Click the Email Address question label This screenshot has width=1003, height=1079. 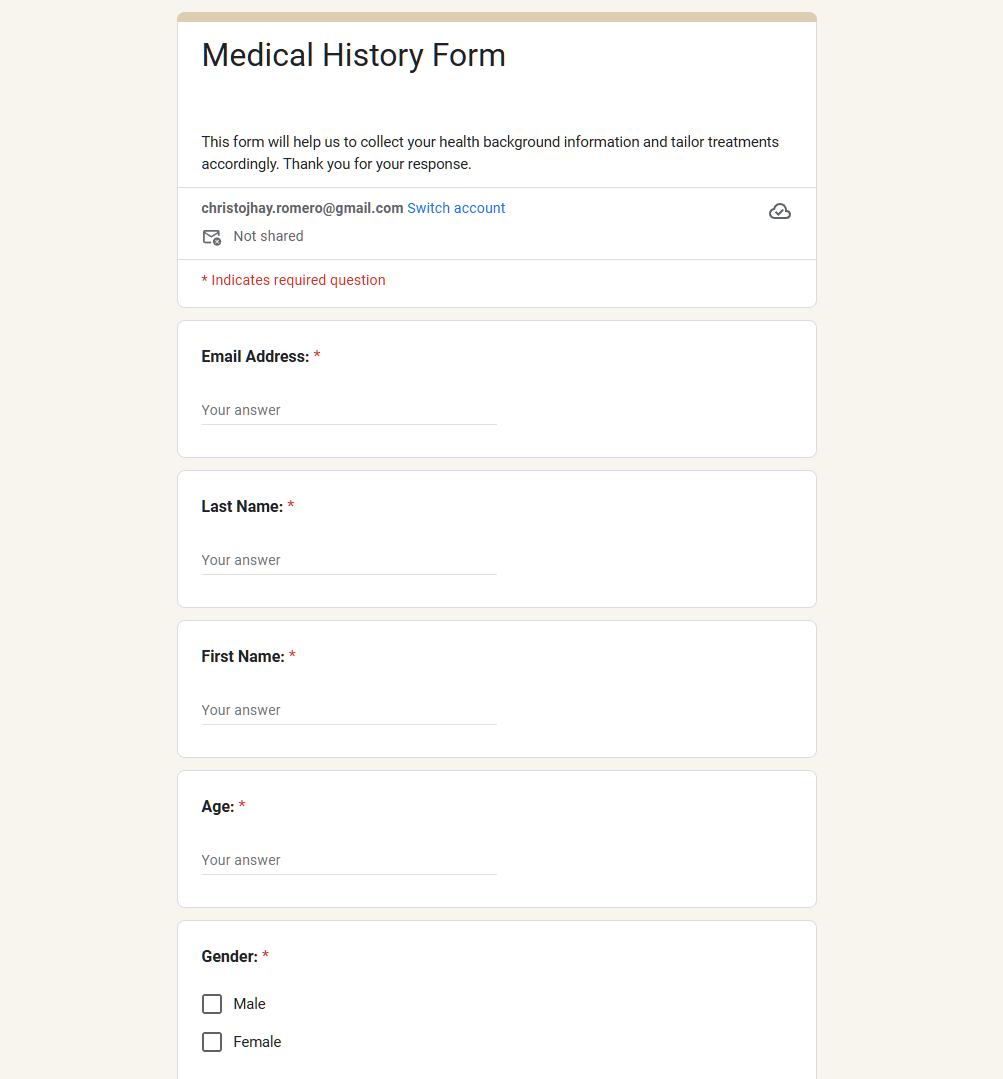point(255,356)
